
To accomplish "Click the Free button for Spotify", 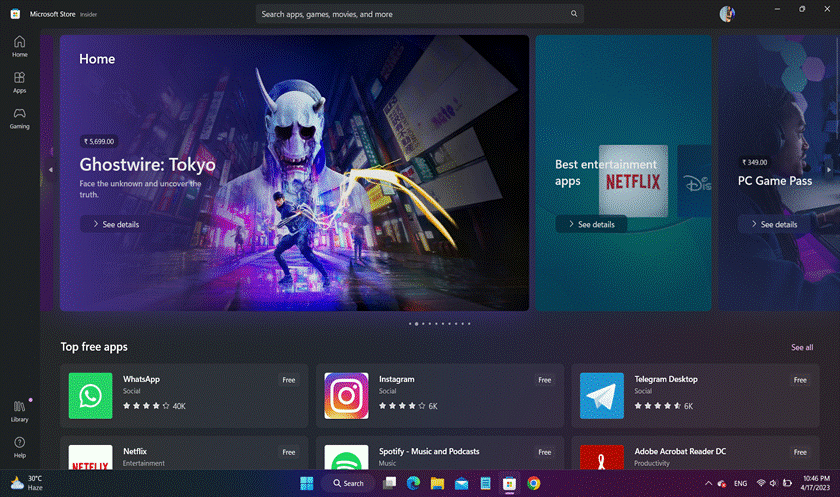I will coord(545,452).
